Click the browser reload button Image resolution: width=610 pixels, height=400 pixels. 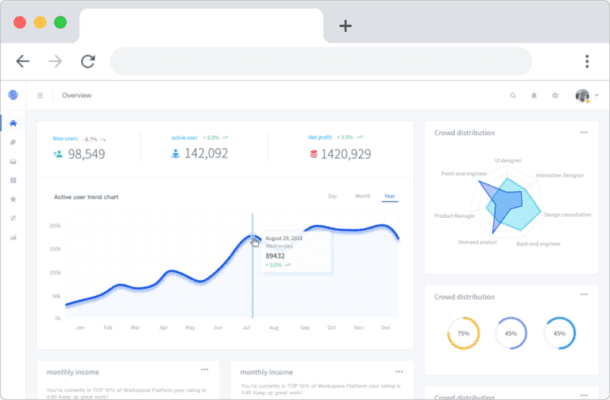(88, 61)
